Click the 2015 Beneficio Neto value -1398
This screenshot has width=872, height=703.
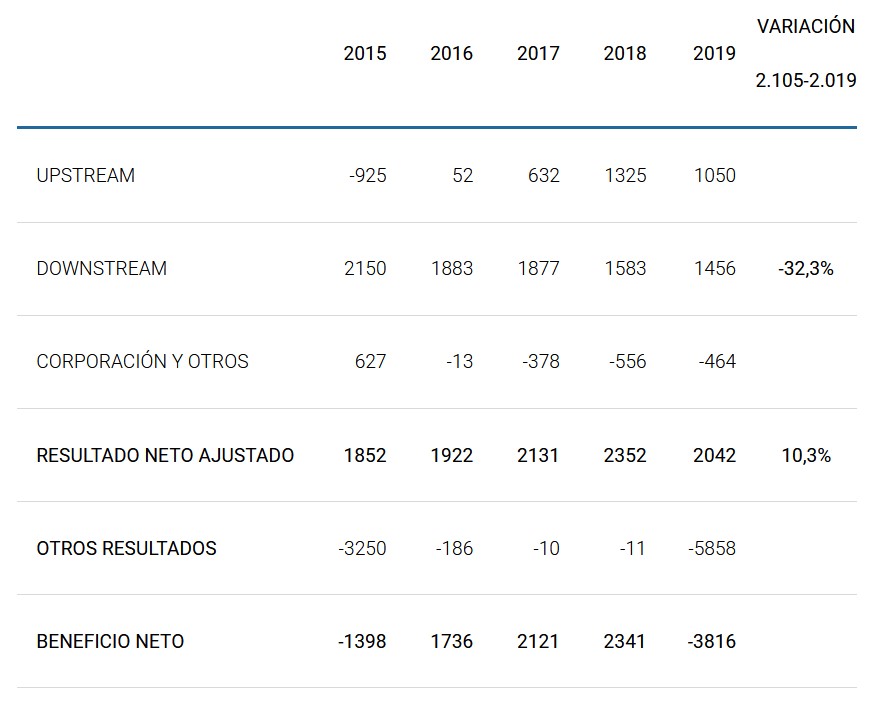362,642
